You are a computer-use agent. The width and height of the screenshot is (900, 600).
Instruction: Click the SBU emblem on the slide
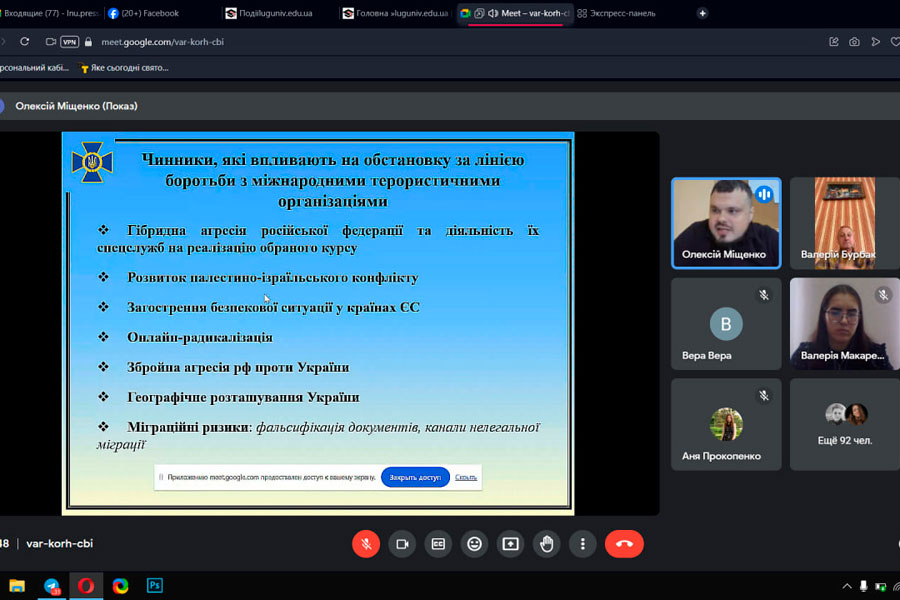coord(92,162)
